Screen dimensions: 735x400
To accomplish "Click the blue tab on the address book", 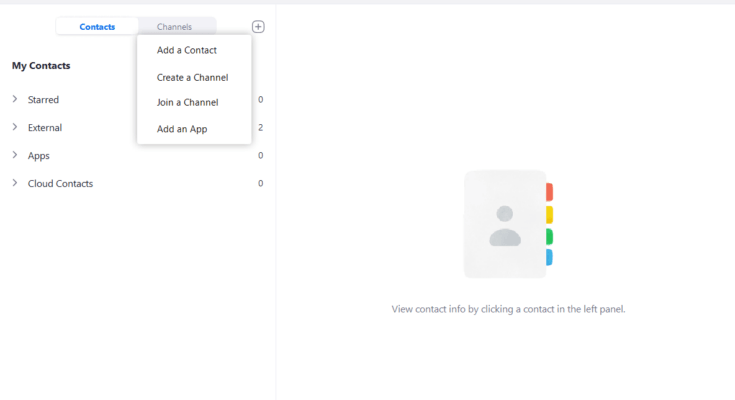I will (x=549, y=258).
